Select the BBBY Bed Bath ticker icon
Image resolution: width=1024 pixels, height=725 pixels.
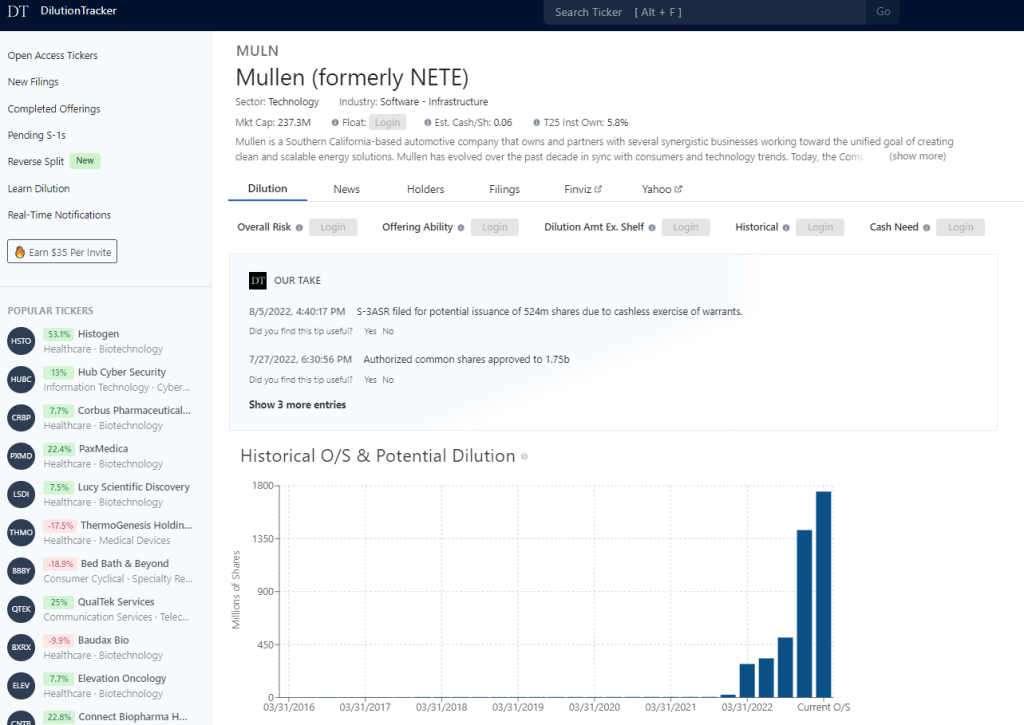tap(20, 570)
